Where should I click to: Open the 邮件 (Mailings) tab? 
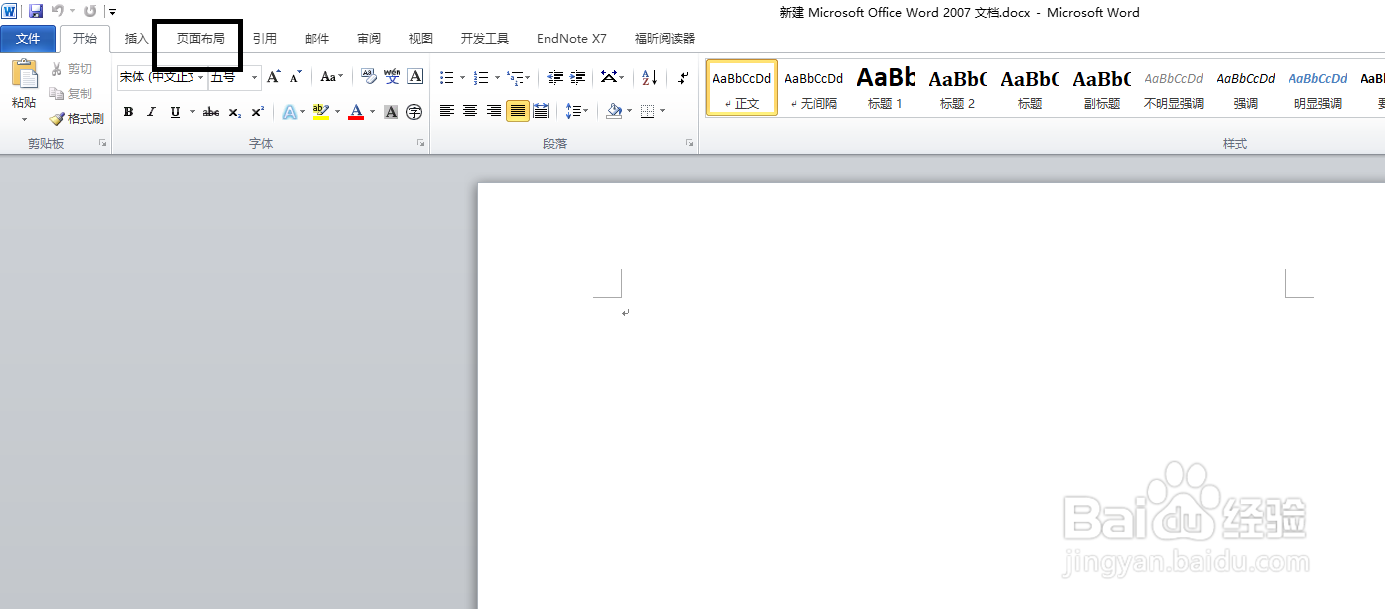pyautogui.click(x=317, y=39)
